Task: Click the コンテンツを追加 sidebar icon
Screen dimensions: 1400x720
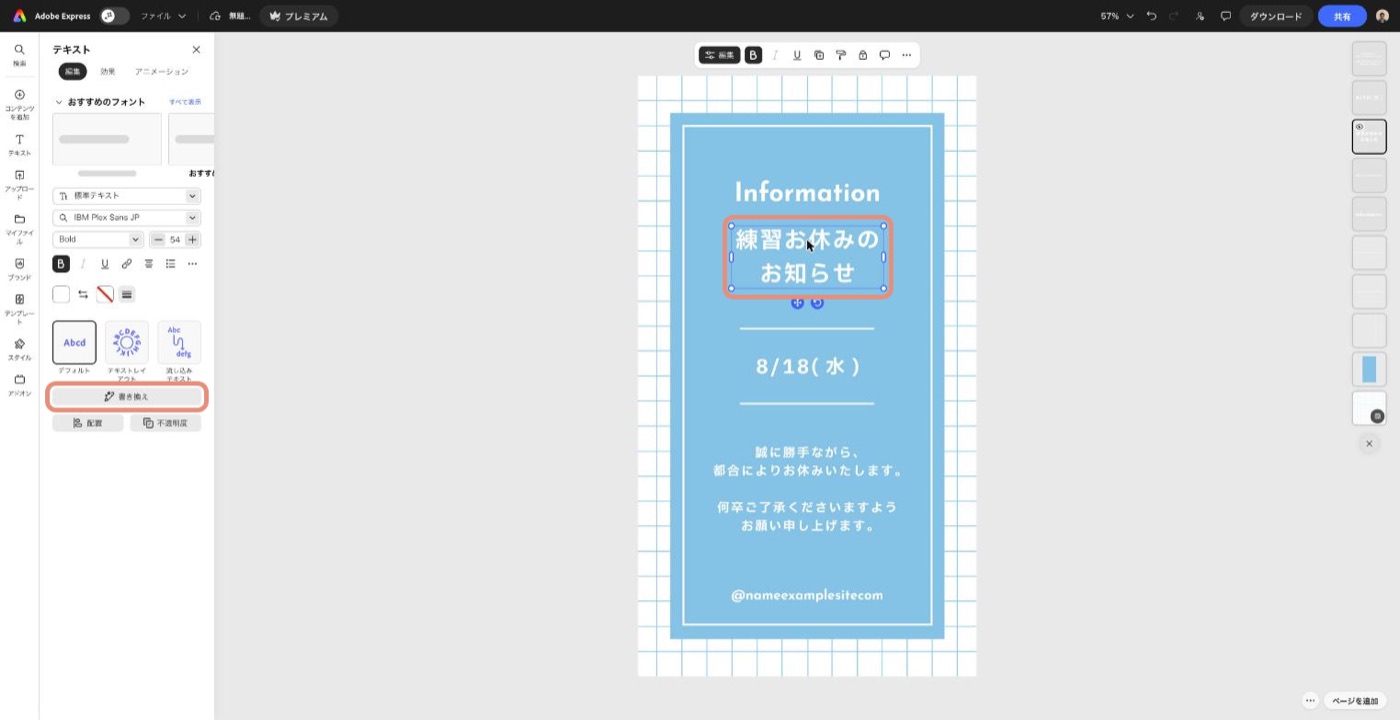Action: point(19,104)
